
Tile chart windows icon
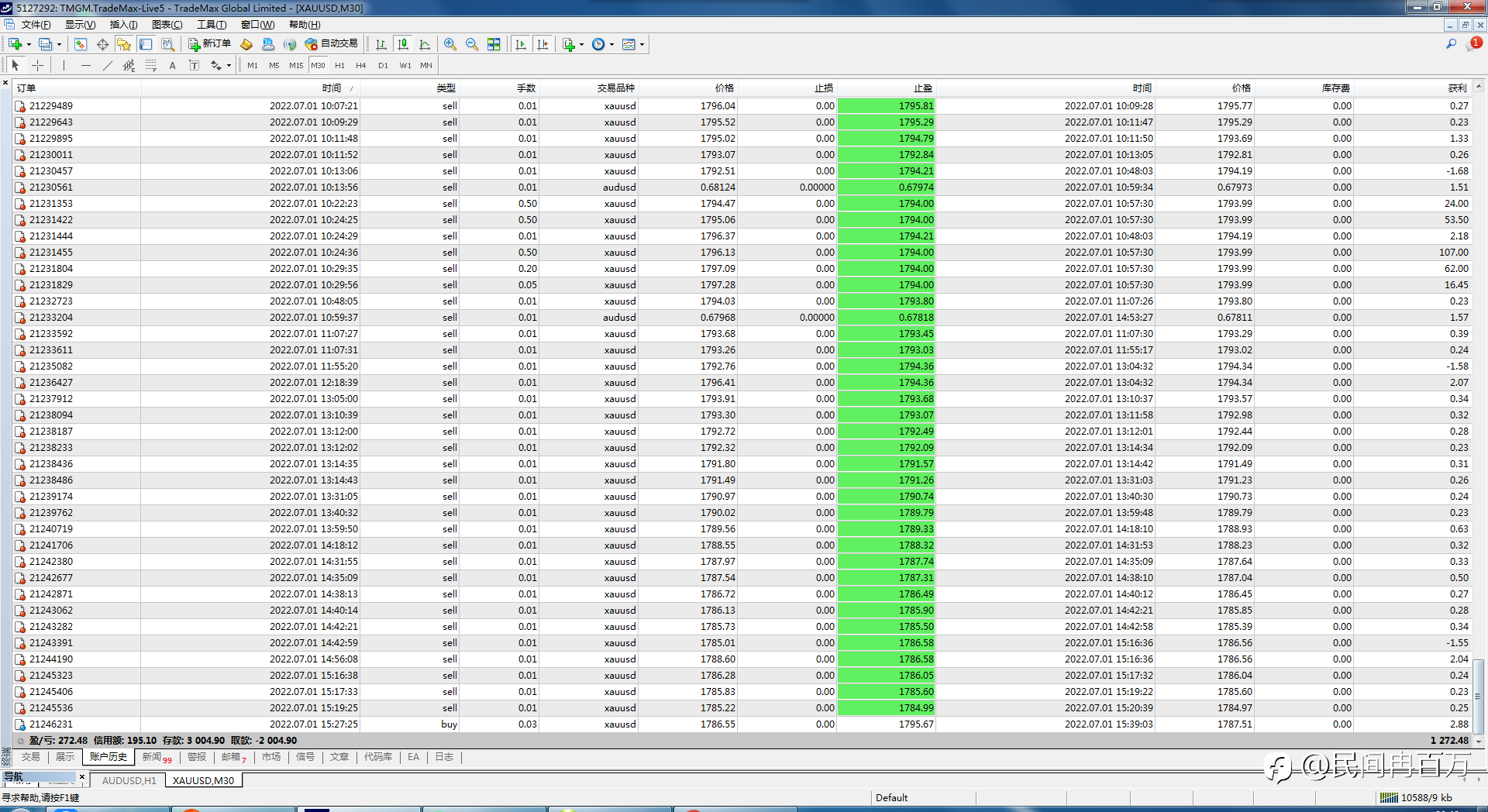tap(494, 44)
